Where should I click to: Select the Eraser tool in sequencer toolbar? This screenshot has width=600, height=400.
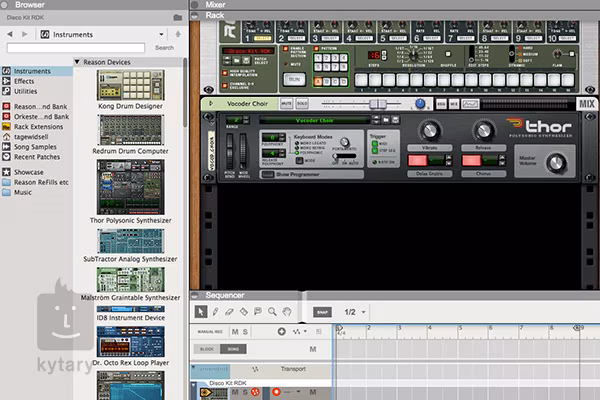231,312
